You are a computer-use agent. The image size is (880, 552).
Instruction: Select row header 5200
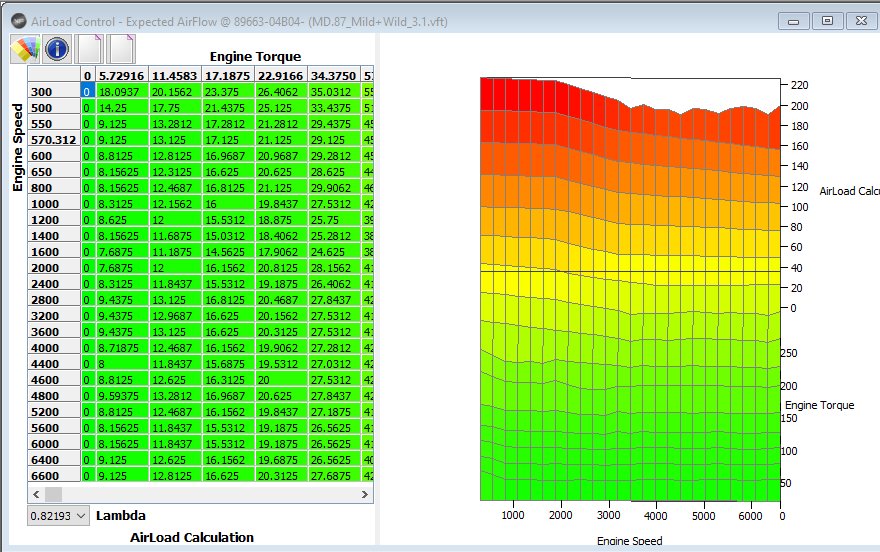(x=54, y=412)
